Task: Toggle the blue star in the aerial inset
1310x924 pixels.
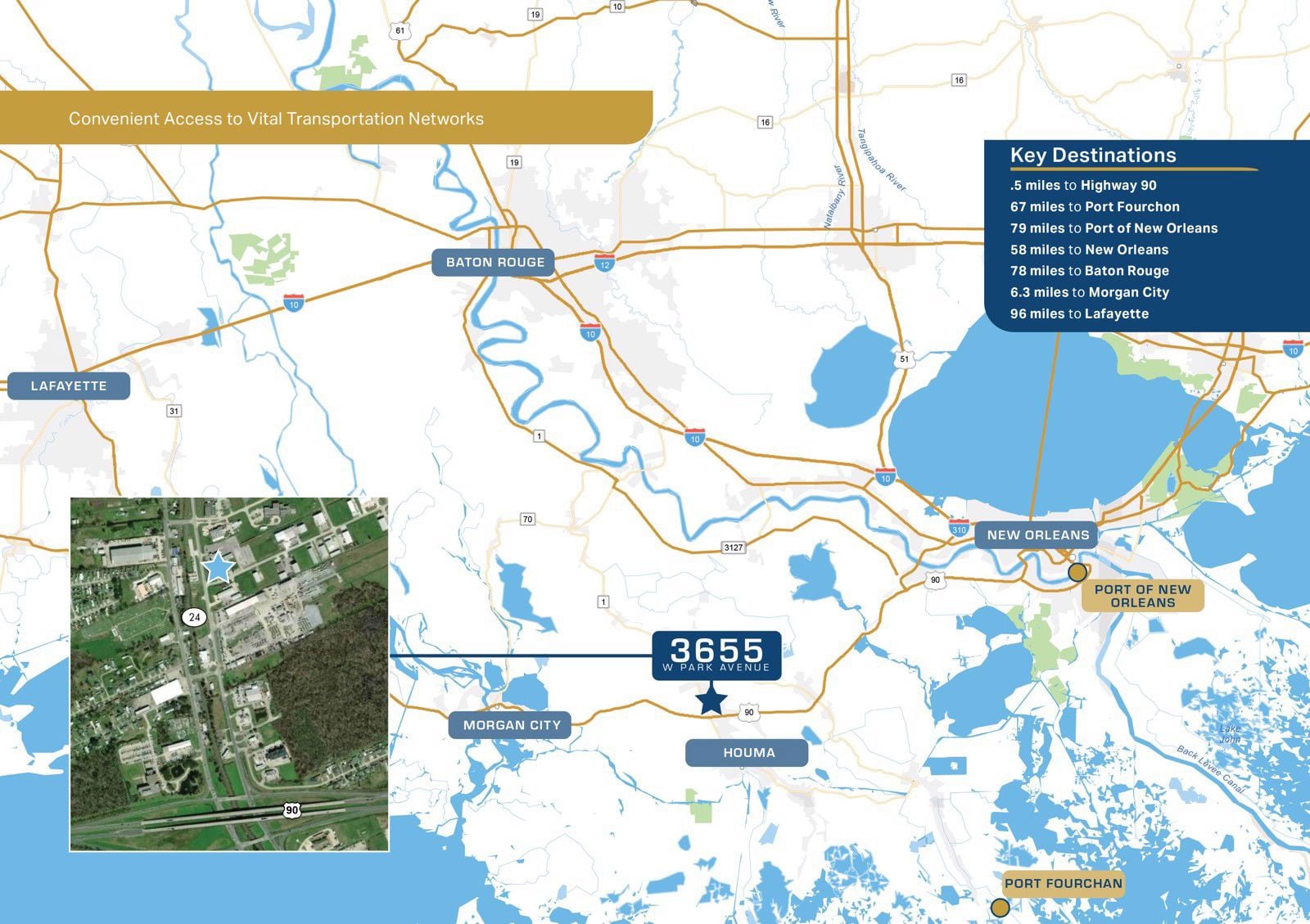Action: (218, 566)
